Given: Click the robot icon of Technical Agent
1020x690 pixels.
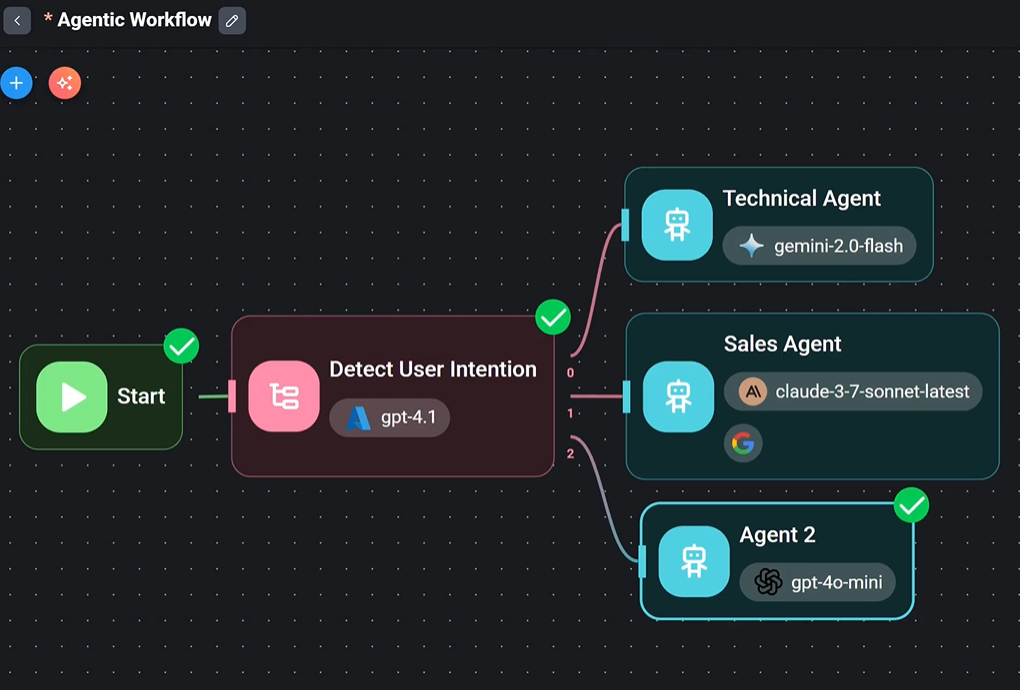Looking at the screenshot, I should pyautogui.click(x=677, y=225).
